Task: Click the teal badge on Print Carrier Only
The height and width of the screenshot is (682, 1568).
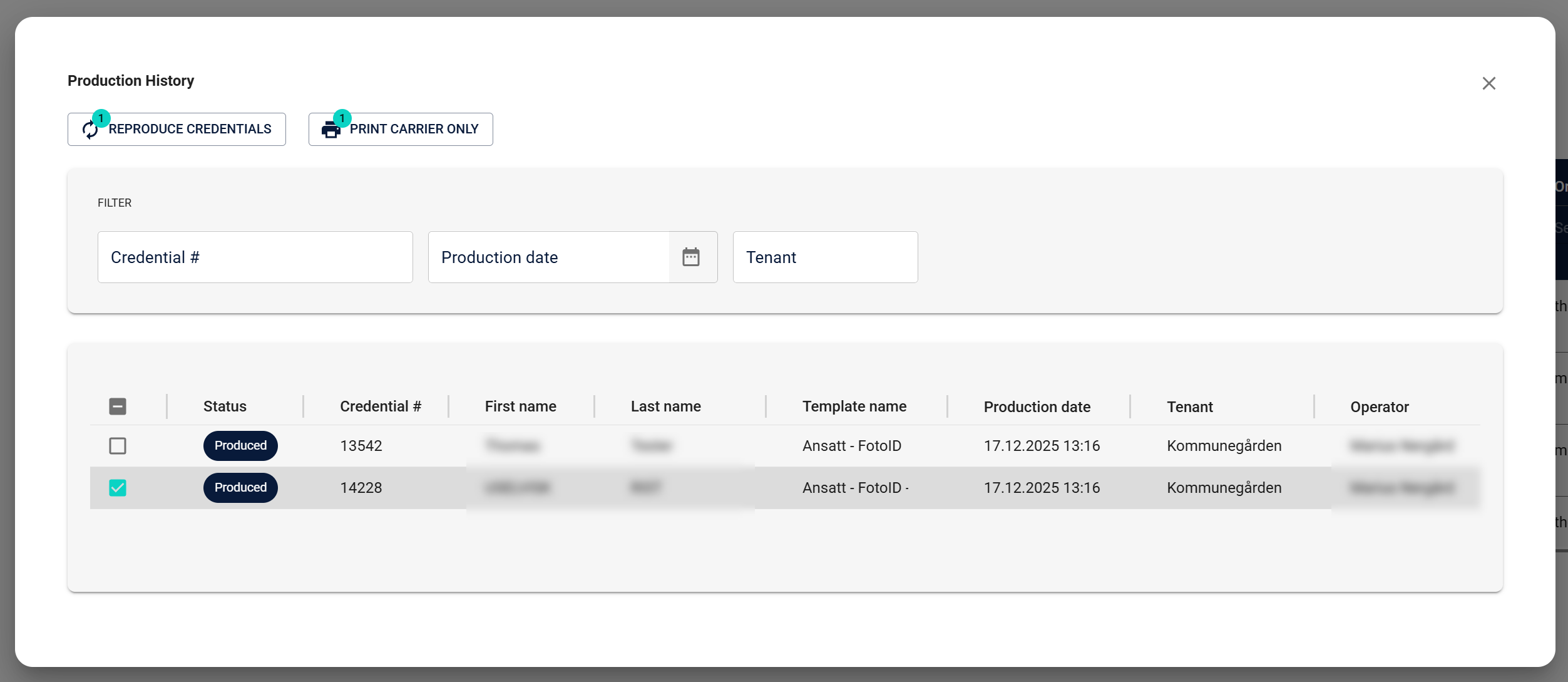Action: [x=342, y=118]
